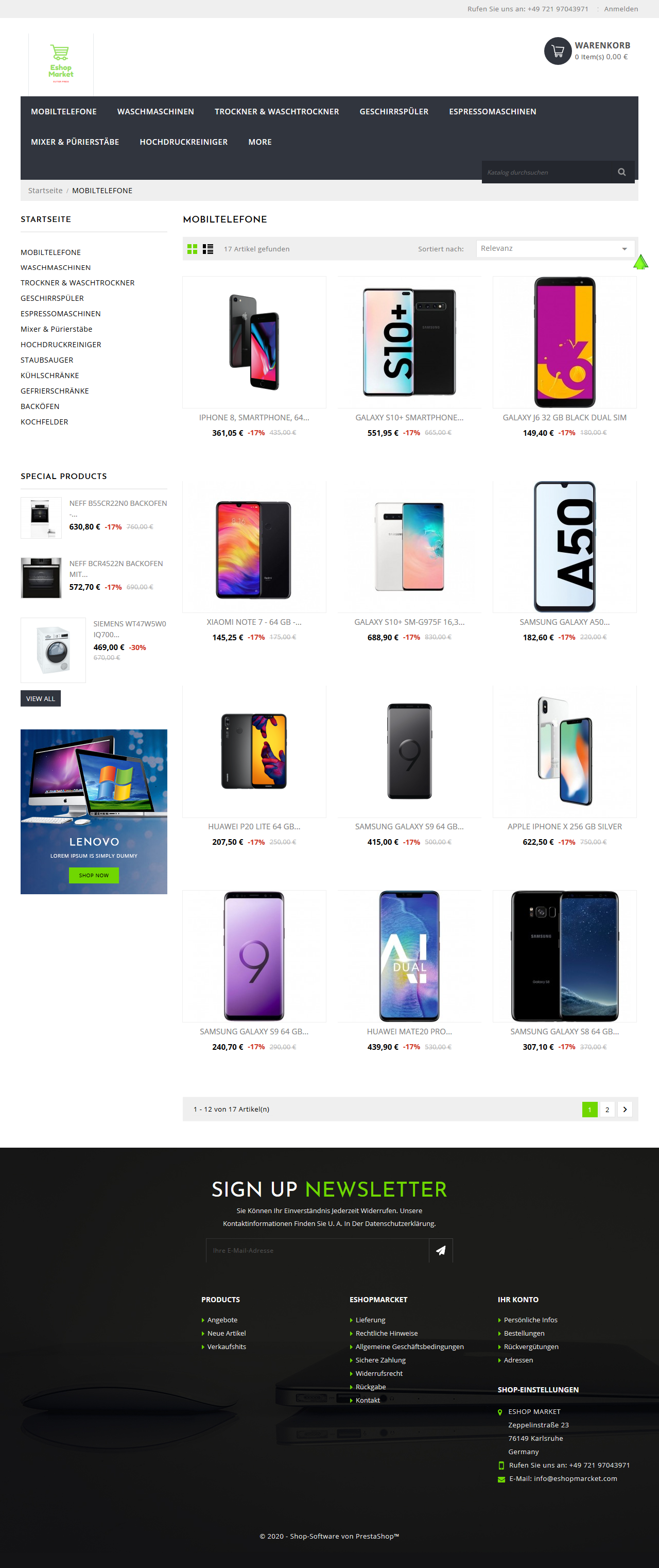Click the newsletter email address field

pos(318,1250)
